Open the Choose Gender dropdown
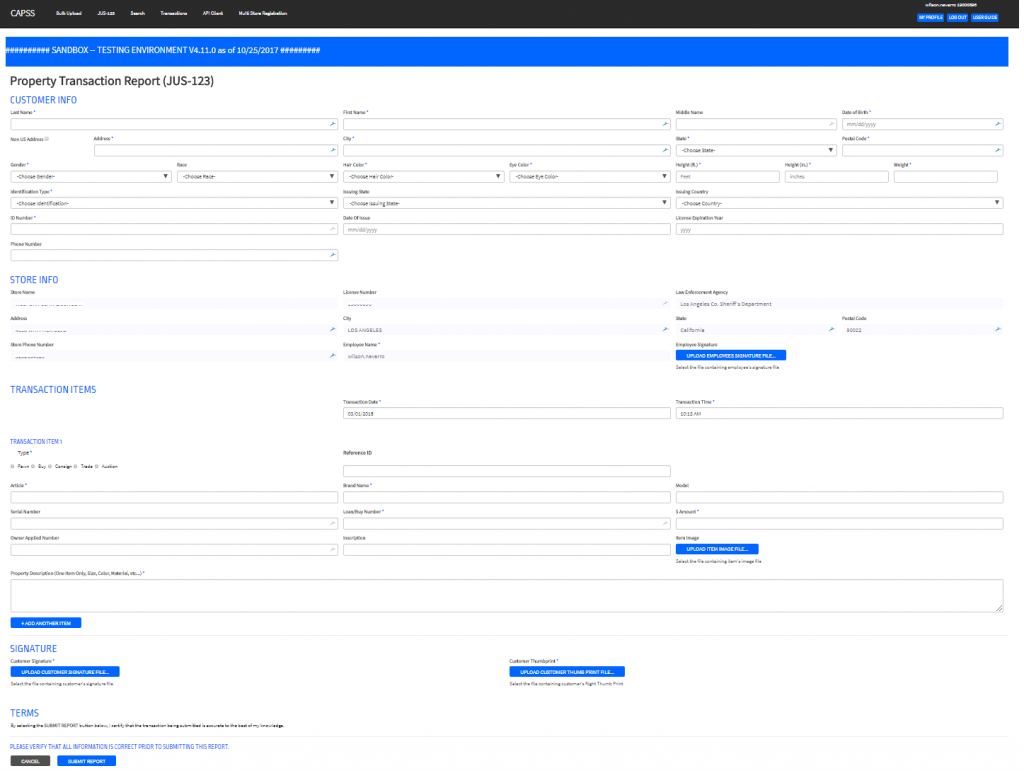Image resolution: width=1024 pixels, height=771 pixels. pos(90,177)
